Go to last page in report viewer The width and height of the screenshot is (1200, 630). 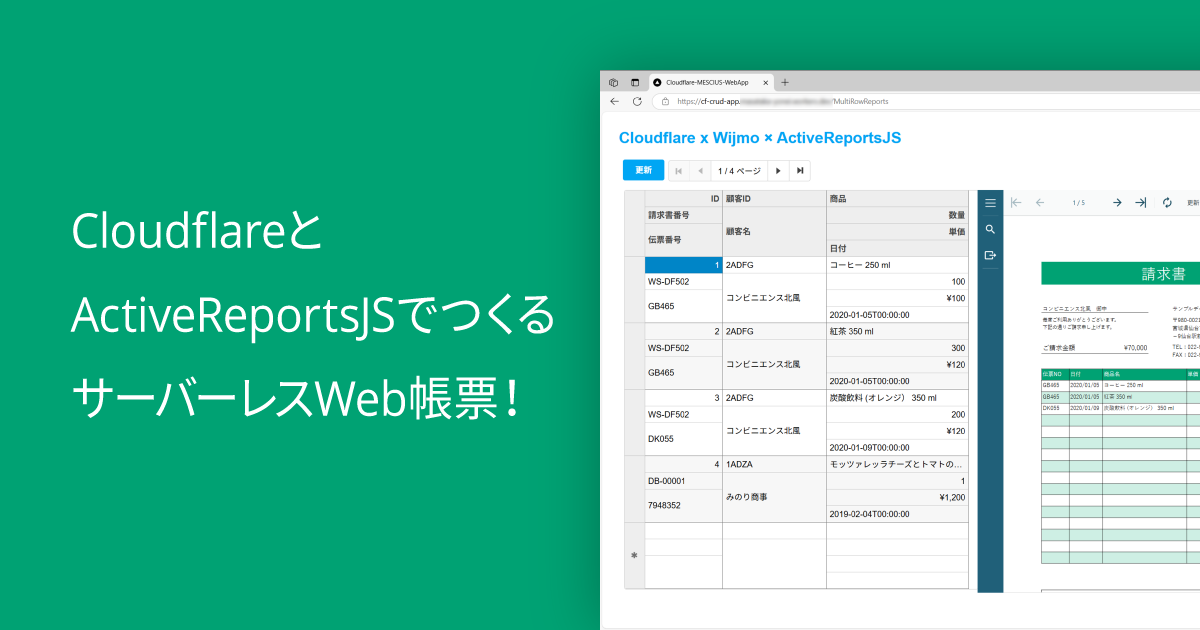(1141, 203)
